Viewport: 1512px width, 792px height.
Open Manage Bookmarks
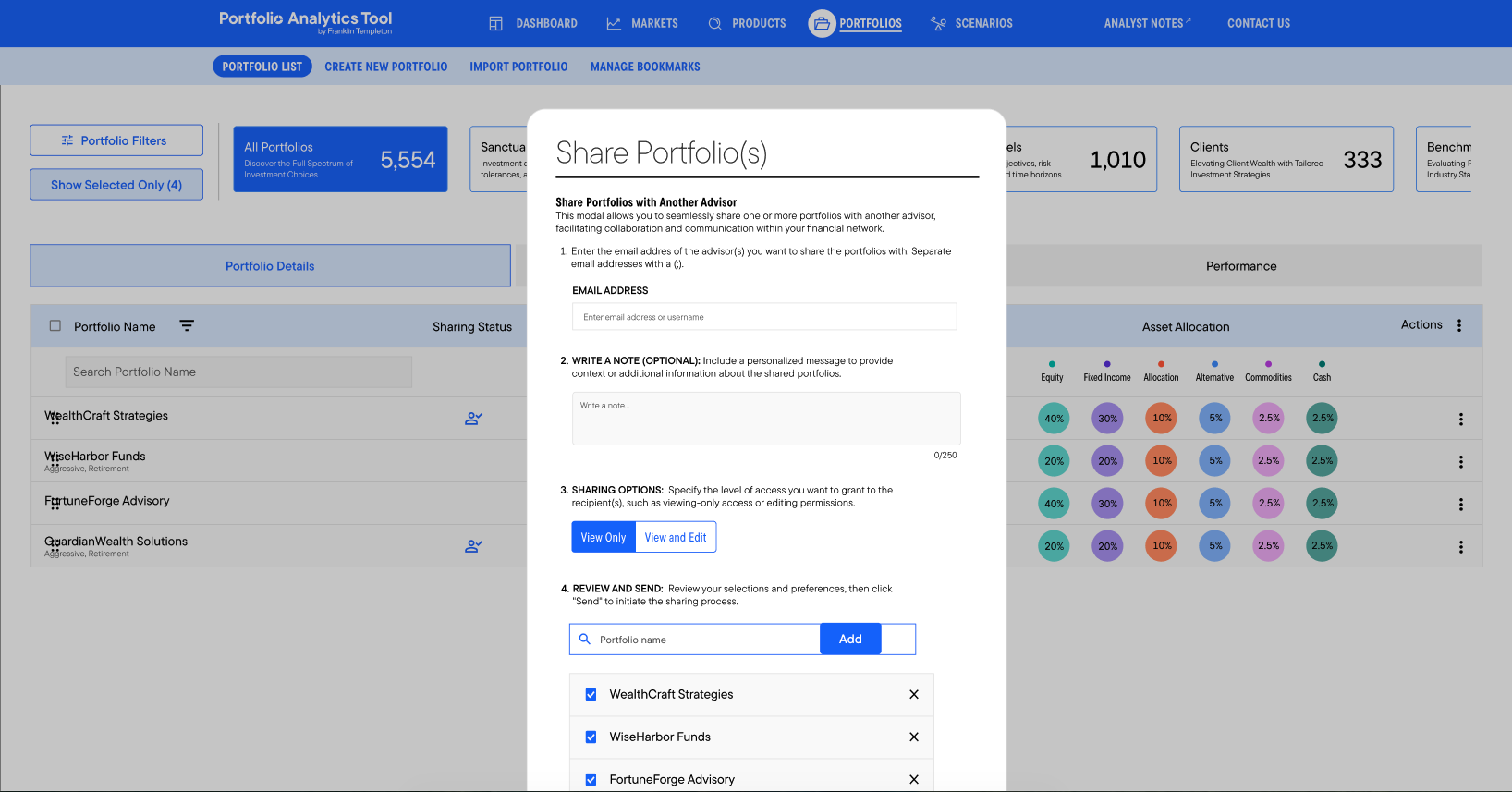click(645, 67)
